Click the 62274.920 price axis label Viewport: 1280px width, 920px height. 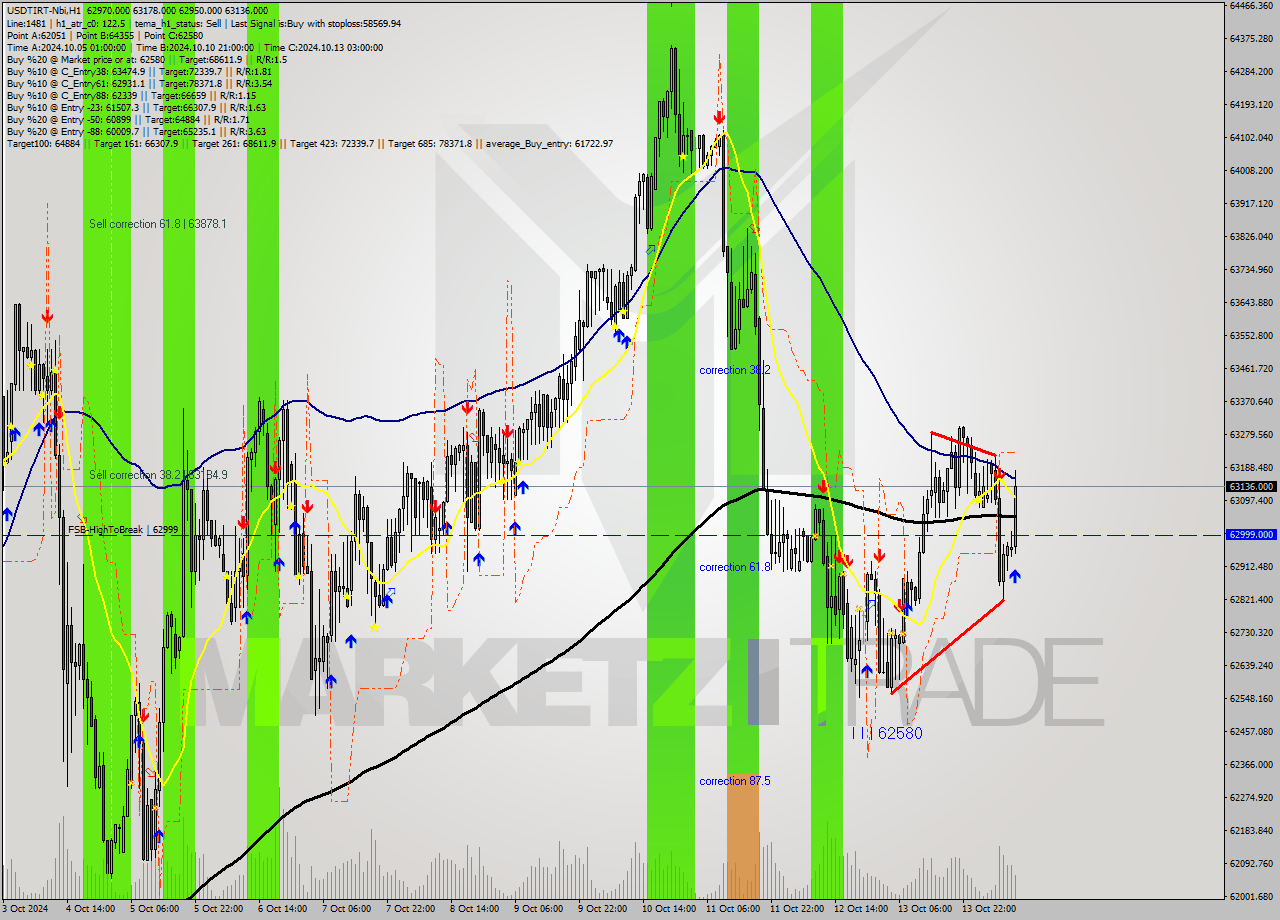tap(1250, 797)
